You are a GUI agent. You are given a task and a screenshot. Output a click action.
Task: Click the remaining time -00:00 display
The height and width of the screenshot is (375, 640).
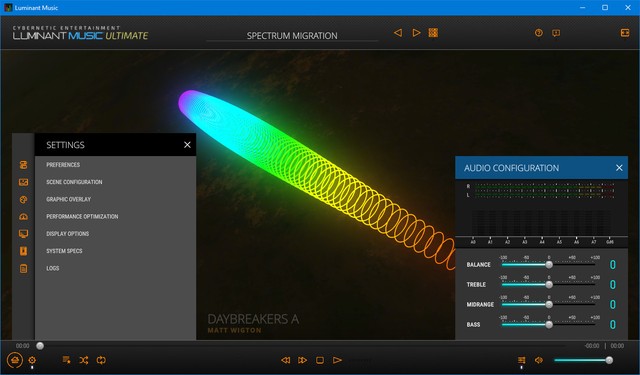point(591,346)
